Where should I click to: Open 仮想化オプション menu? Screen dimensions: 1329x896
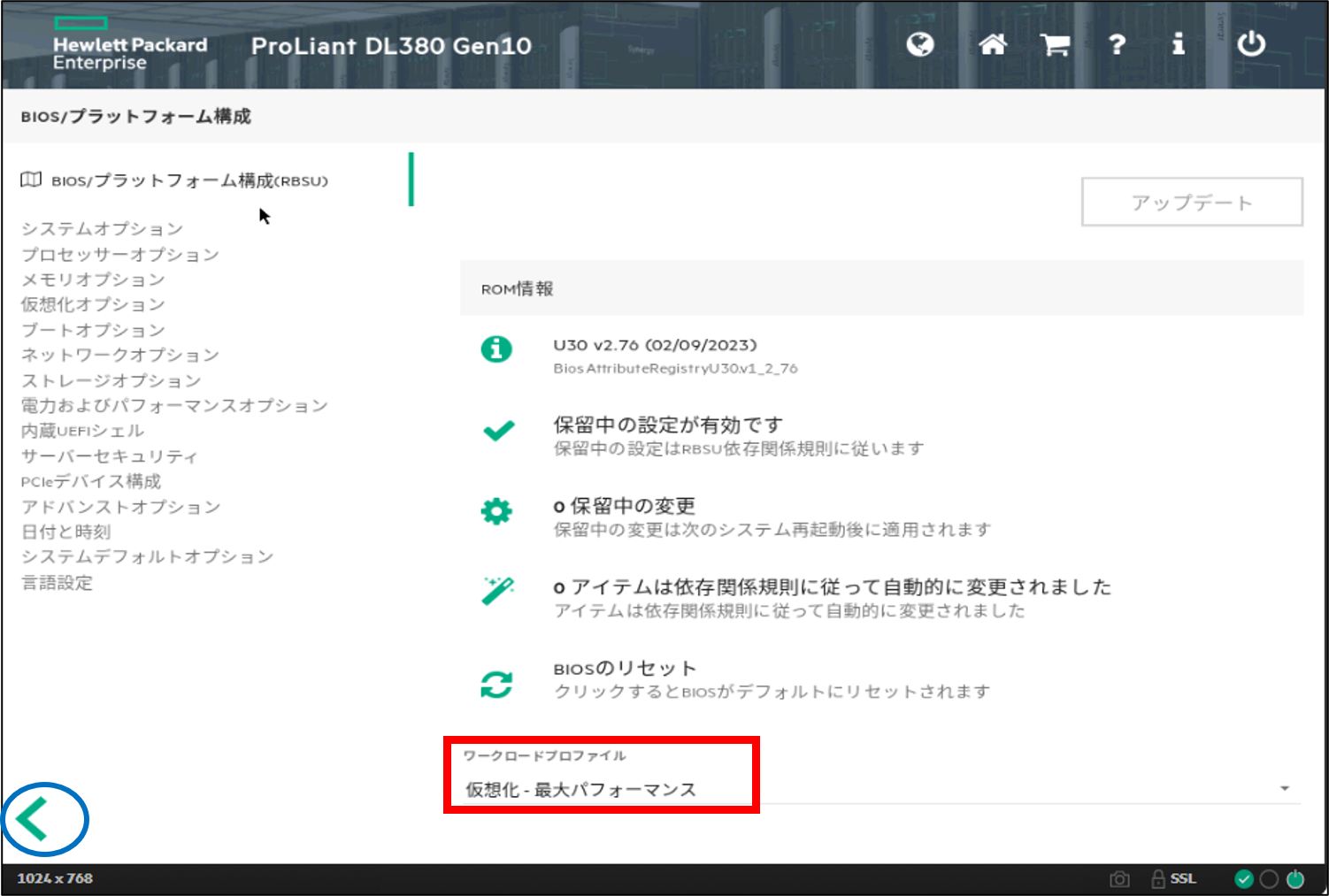(x=93, y=304)
